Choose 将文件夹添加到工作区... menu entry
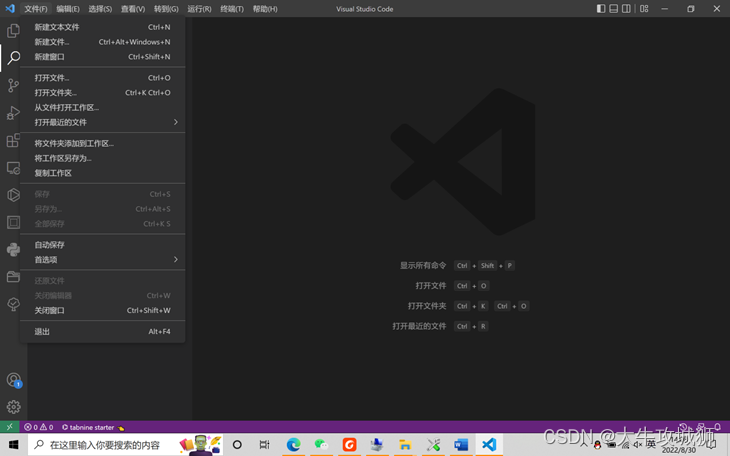The height and width of the screenshot is (456, 730). pyautogui.click(x=102, y=143)
